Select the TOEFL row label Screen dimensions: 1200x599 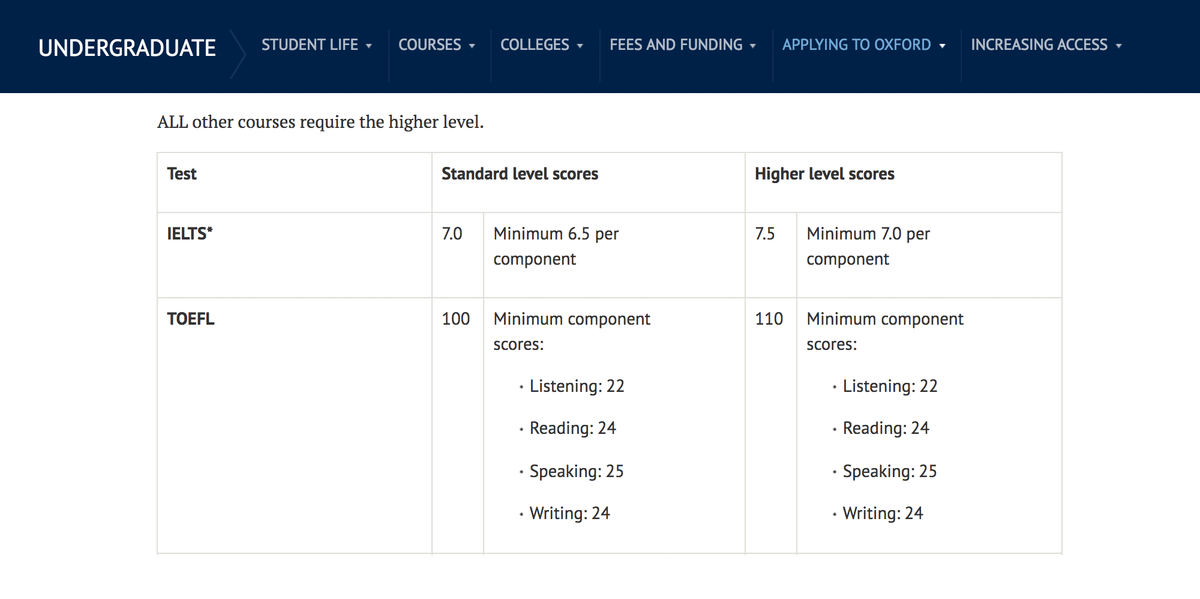(191, 319)
